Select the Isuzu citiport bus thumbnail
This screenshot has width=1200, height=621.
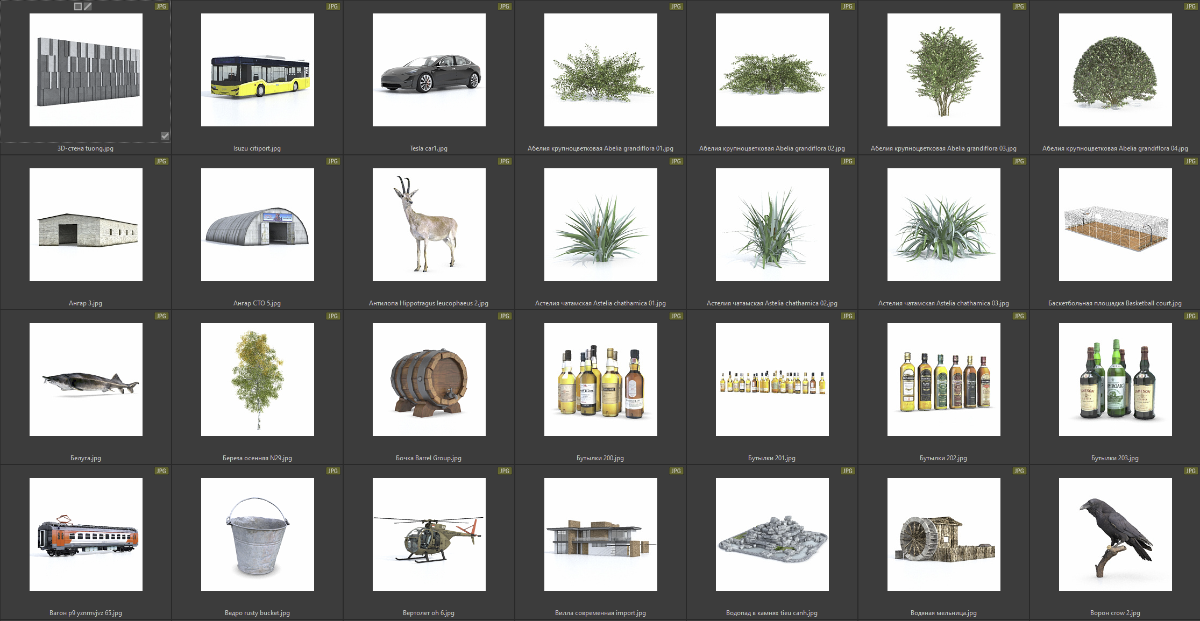point(257,70)
